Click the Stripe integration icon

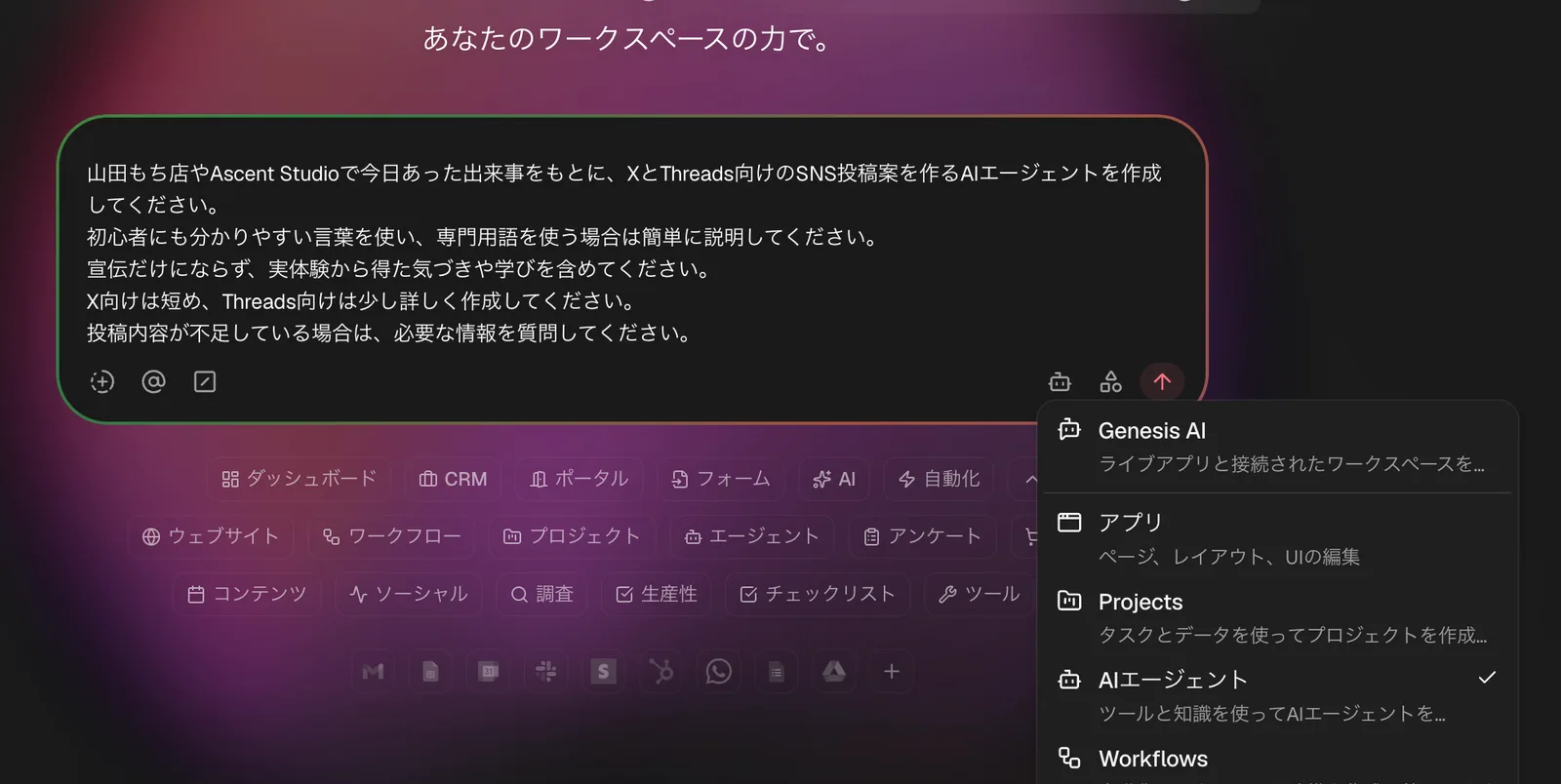(604, 671)
